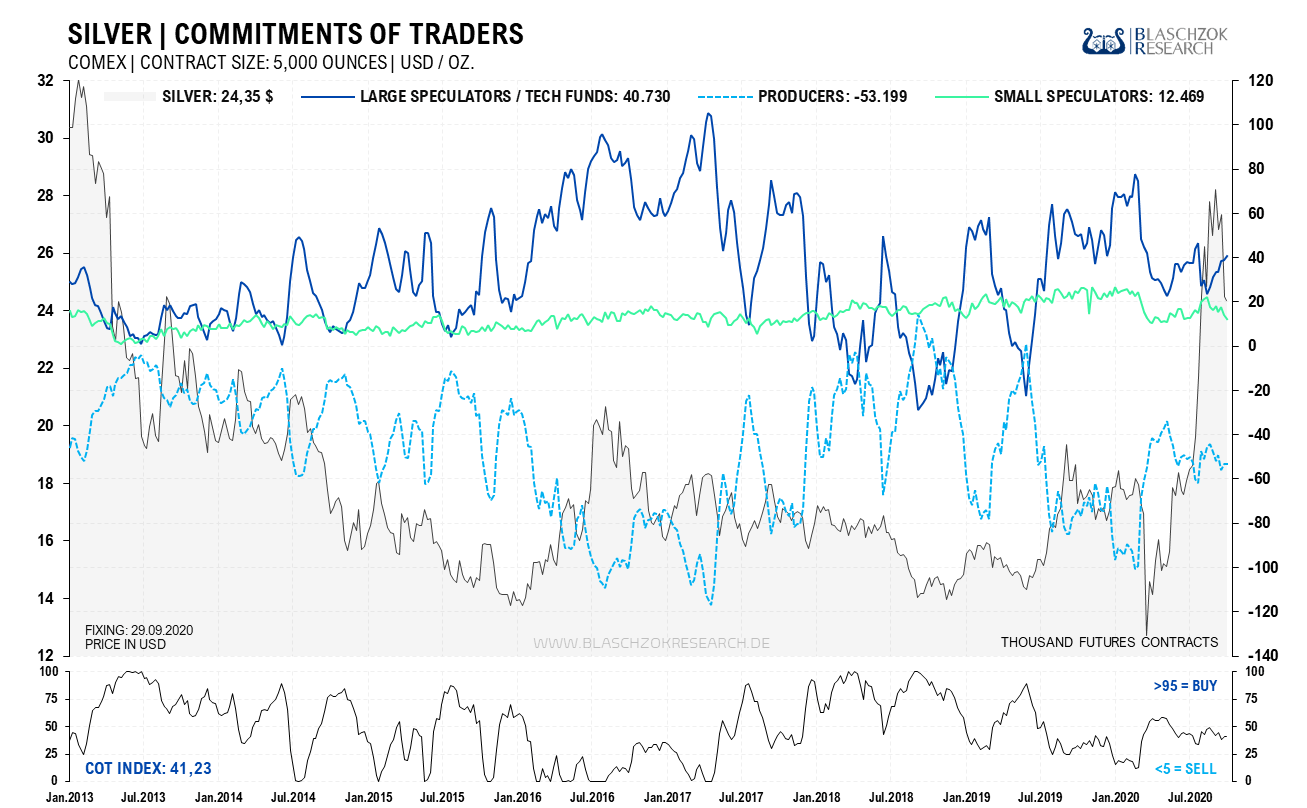Click the Silver Commitments of Traders title
The height and width of the screenshot is (808, 1307).
point(295,33)
